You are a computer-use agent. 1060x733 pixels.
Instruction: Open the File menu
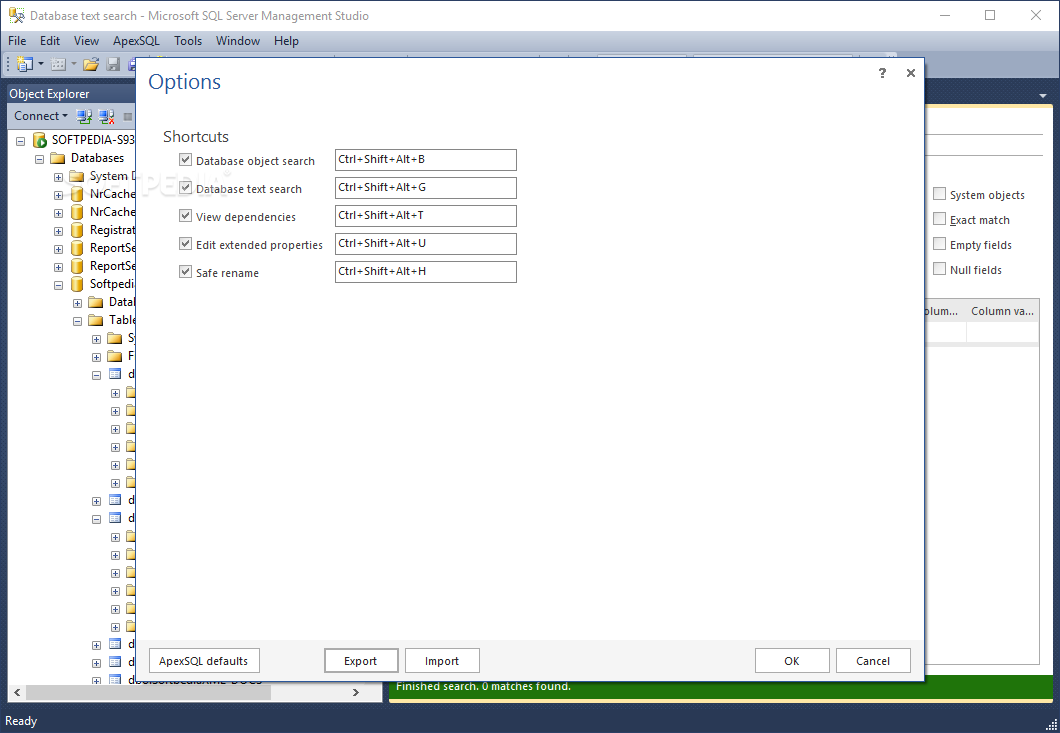(x=17, y=41)
